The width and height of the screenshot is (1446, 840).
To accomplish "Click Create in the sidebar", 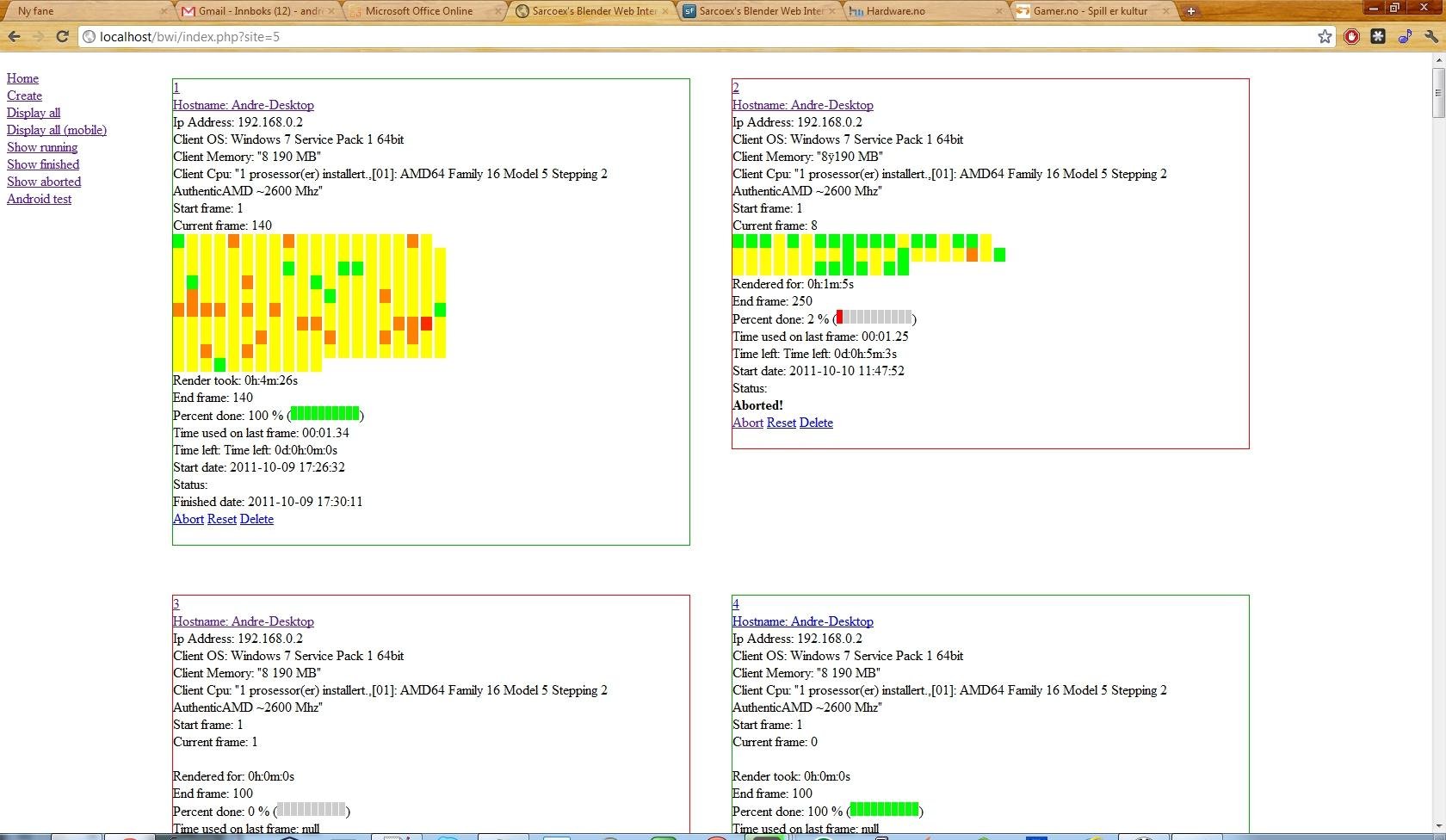I will click(x=24, y=96).
